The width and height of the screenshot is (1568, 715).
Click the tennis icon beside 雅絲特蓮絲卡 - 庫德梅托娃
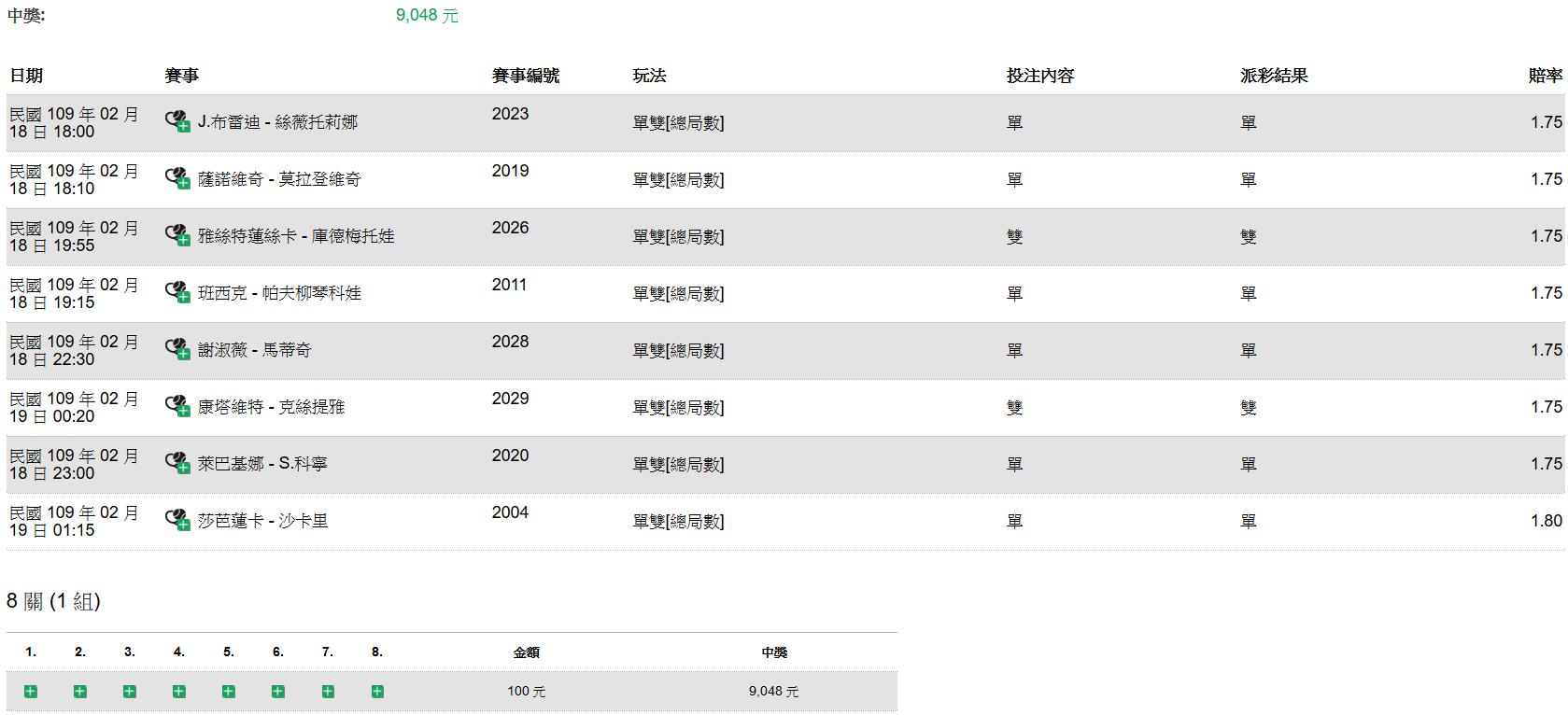(x=177, y=235)
